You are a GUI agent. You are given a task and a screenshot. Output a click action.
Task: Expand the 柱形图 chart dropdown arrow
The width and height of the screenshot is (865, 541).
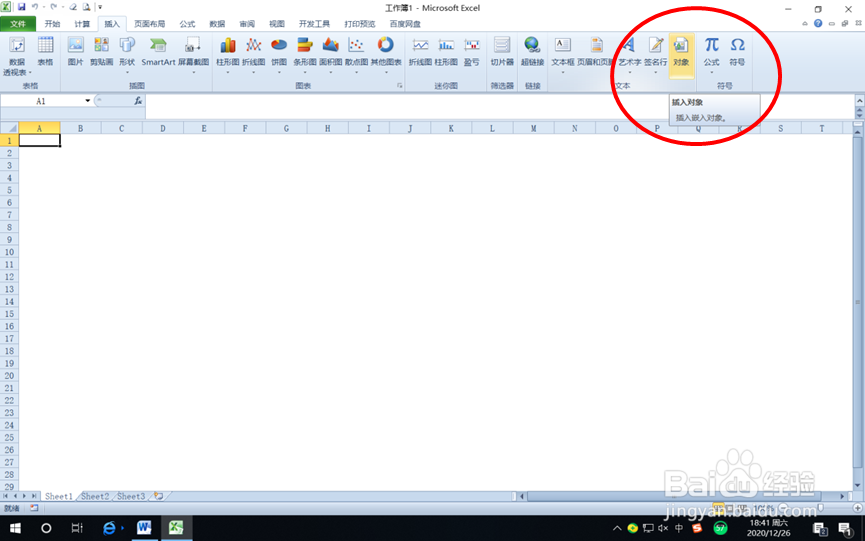click(x=227, y=72)
